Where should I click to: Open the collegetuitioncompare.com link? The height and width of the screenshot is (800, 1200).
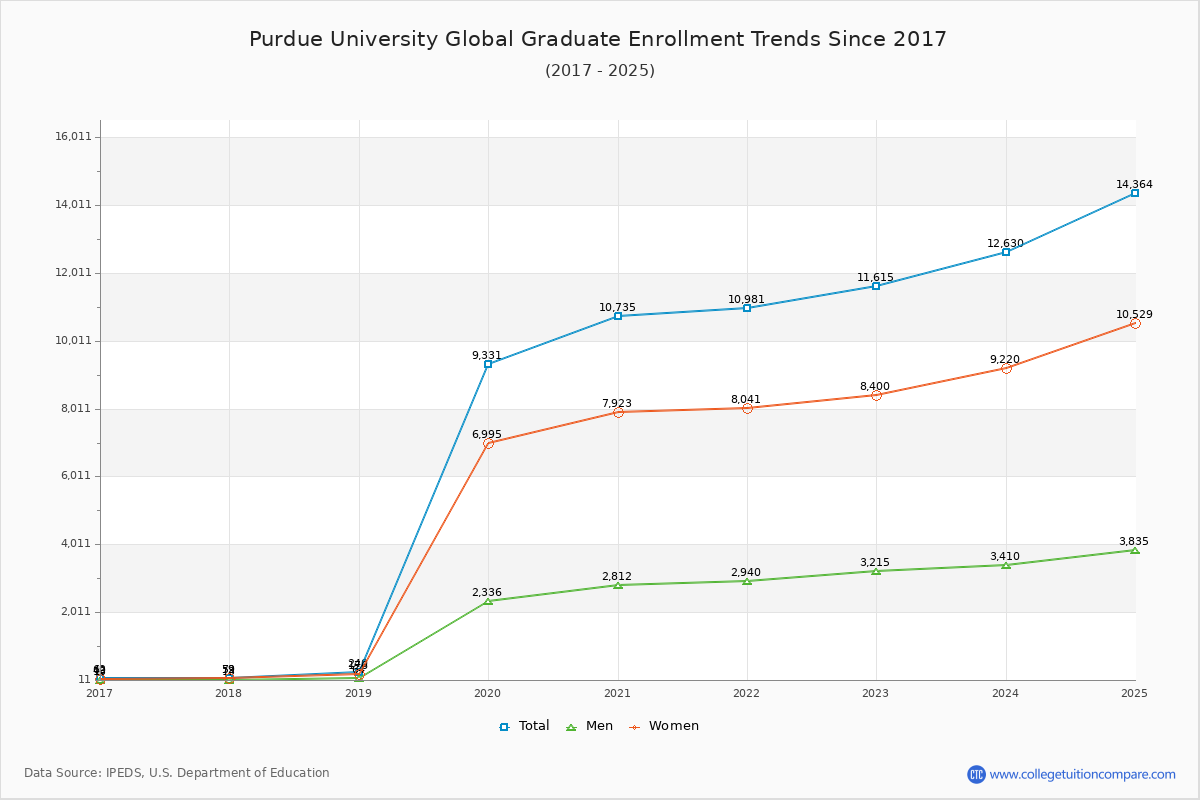(x=1083, y=774)
